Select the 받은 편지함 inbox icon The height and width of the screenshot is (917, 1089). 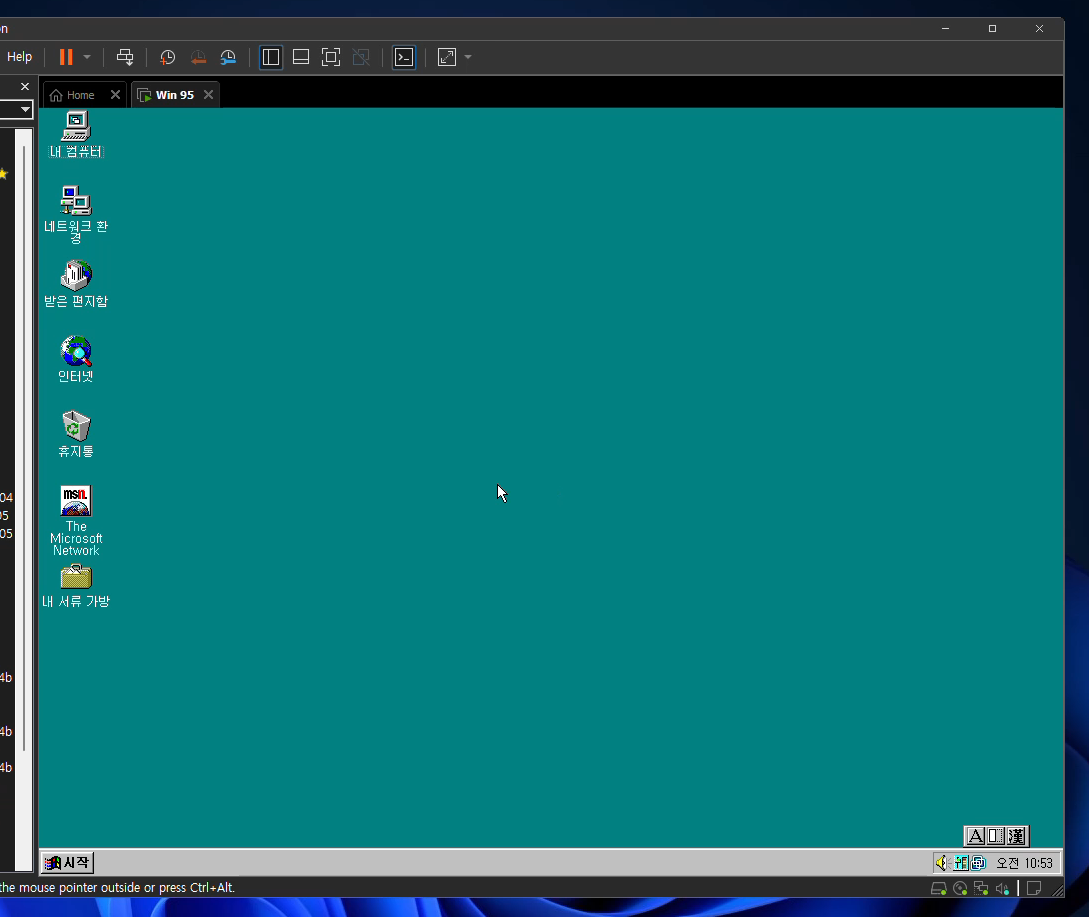point(76,284)
